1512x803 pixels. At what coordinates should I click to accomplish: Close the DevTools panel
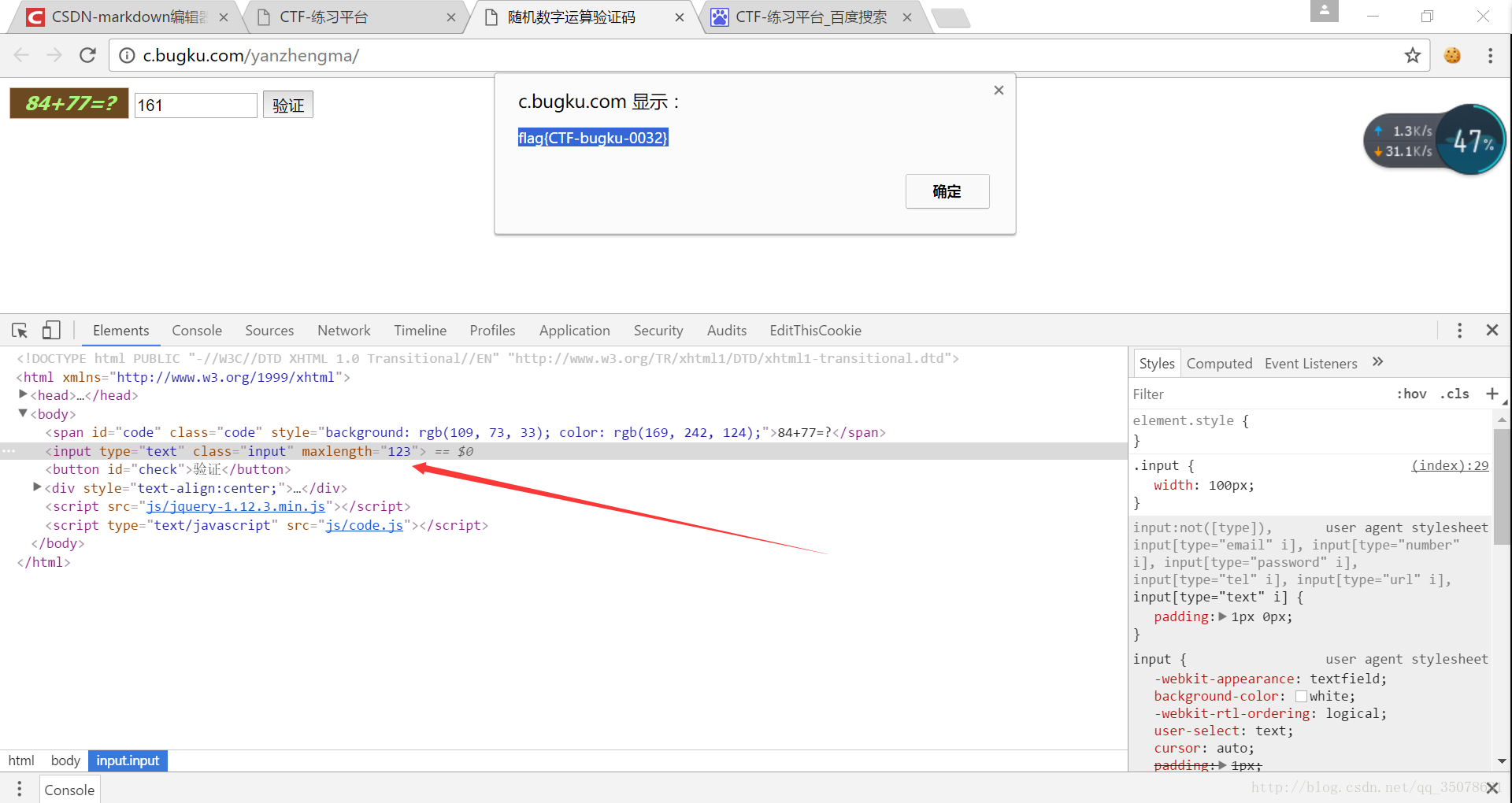click(x=1492, y=331)
